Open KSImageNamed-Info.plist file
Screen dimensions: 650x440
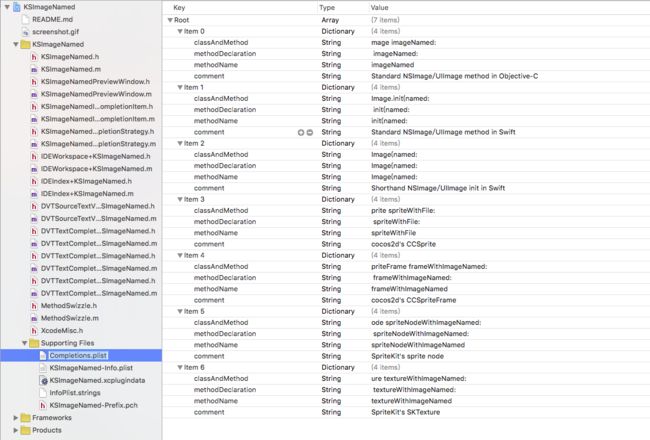tap(91, 368)
